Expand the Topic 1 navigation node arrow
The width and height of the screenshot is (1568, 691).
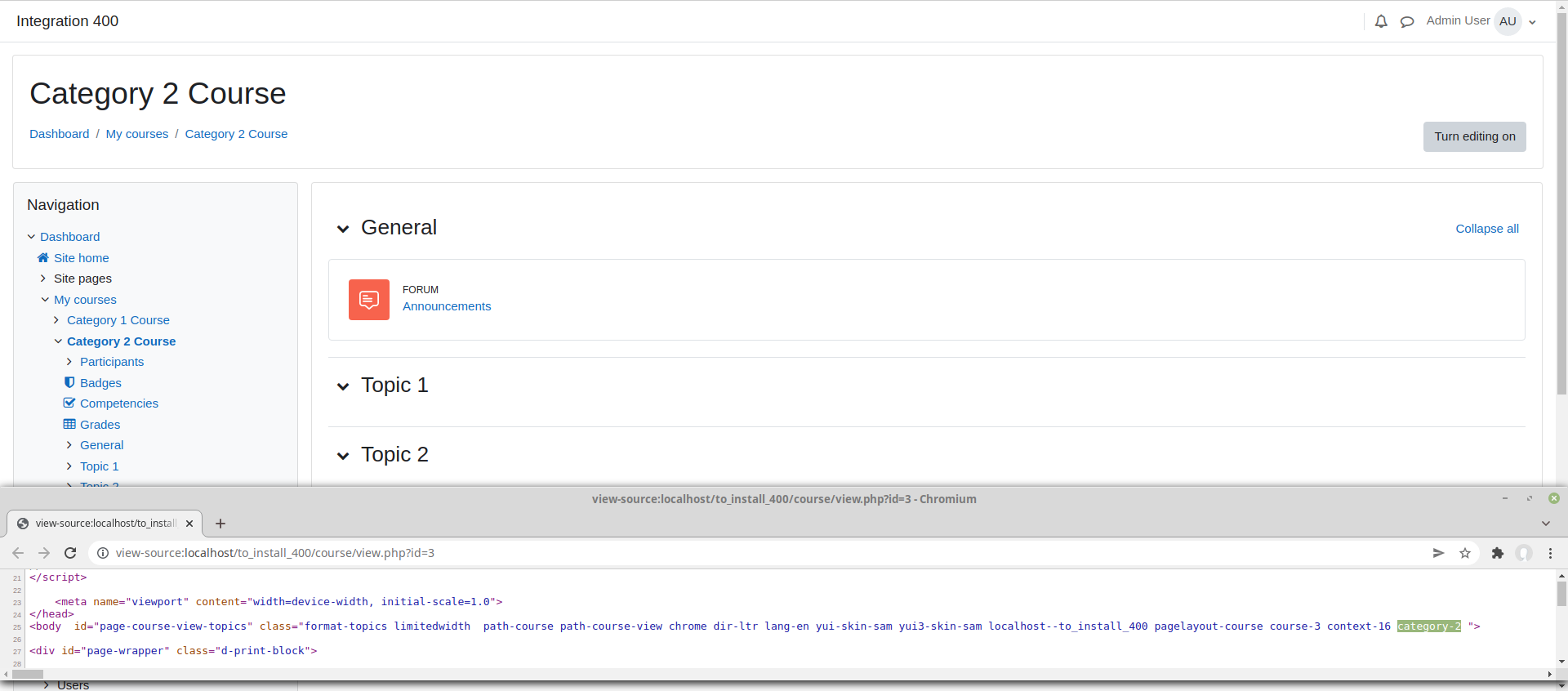pos(69,466)
